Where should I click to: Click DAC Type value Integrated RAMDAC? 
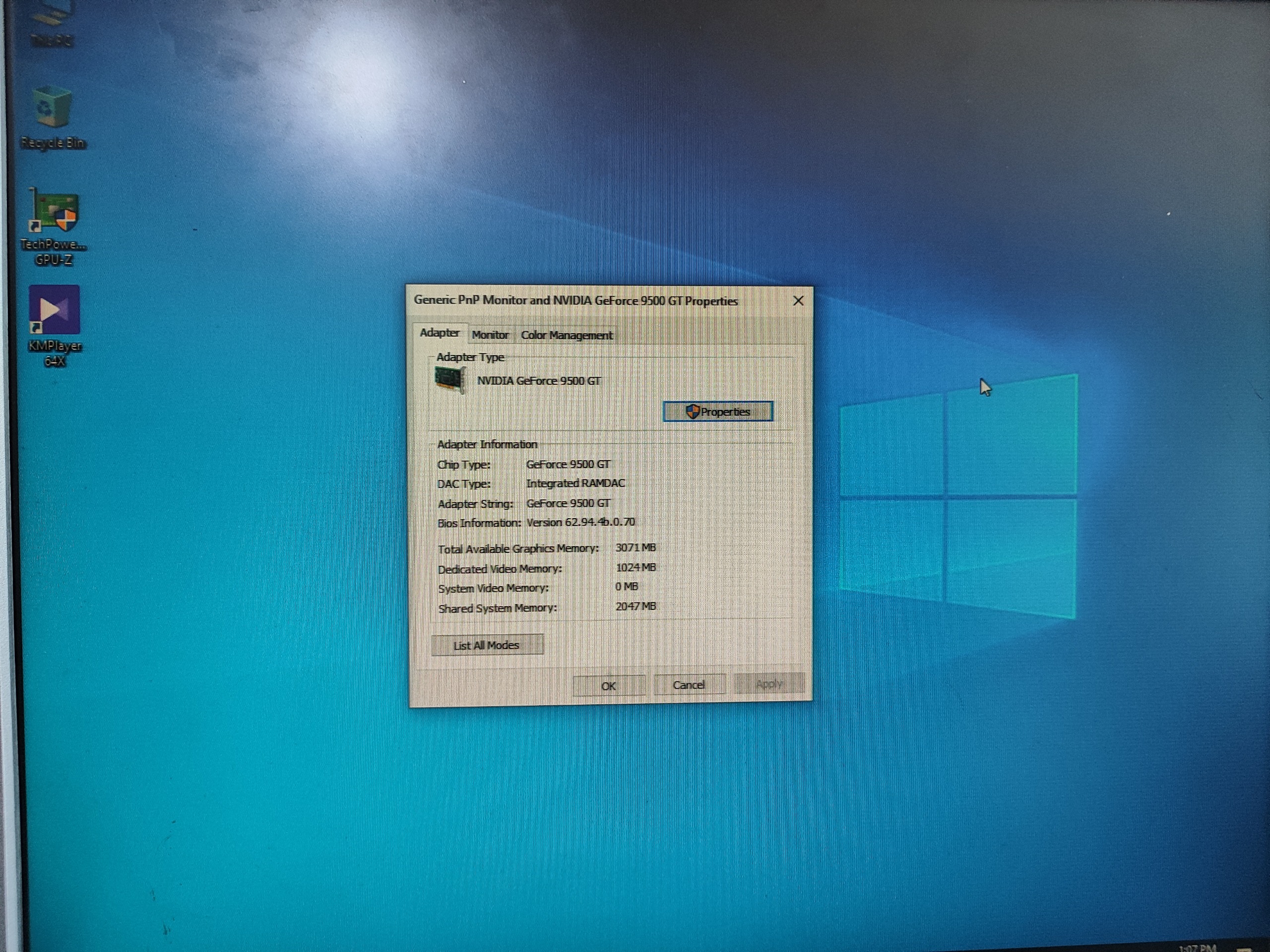tap(575, 483)
